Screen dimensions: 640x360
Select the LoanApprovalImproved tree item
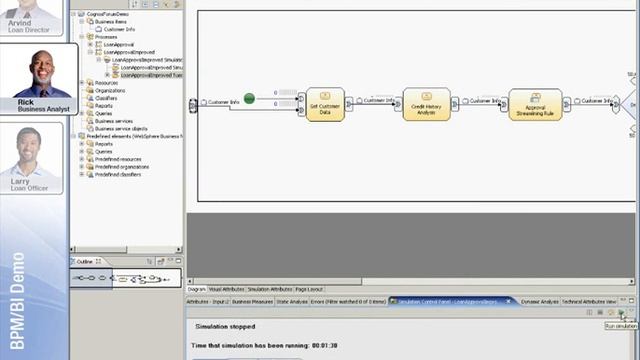(x=129, y=52)
